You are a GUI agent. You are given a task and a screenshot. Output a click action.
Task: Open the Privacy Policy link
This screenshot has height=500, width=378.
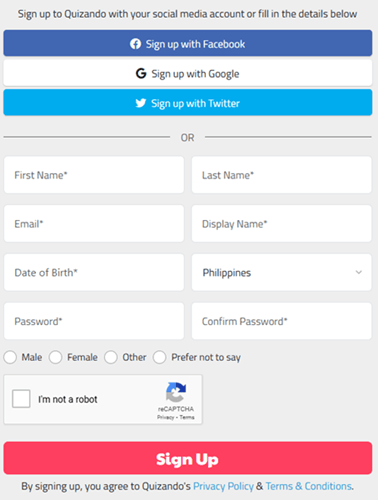(x=223, y=486)
